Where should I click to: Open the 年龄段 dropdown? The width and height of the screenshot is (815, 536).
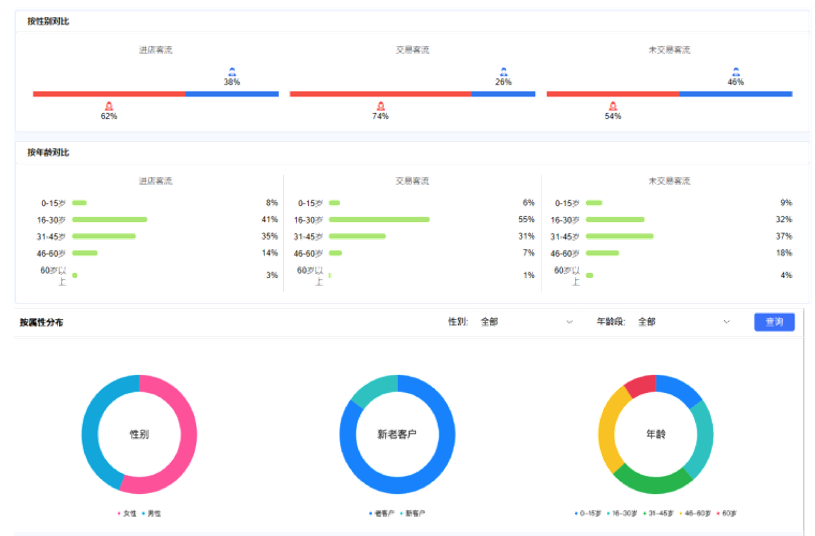pos(684,322)
